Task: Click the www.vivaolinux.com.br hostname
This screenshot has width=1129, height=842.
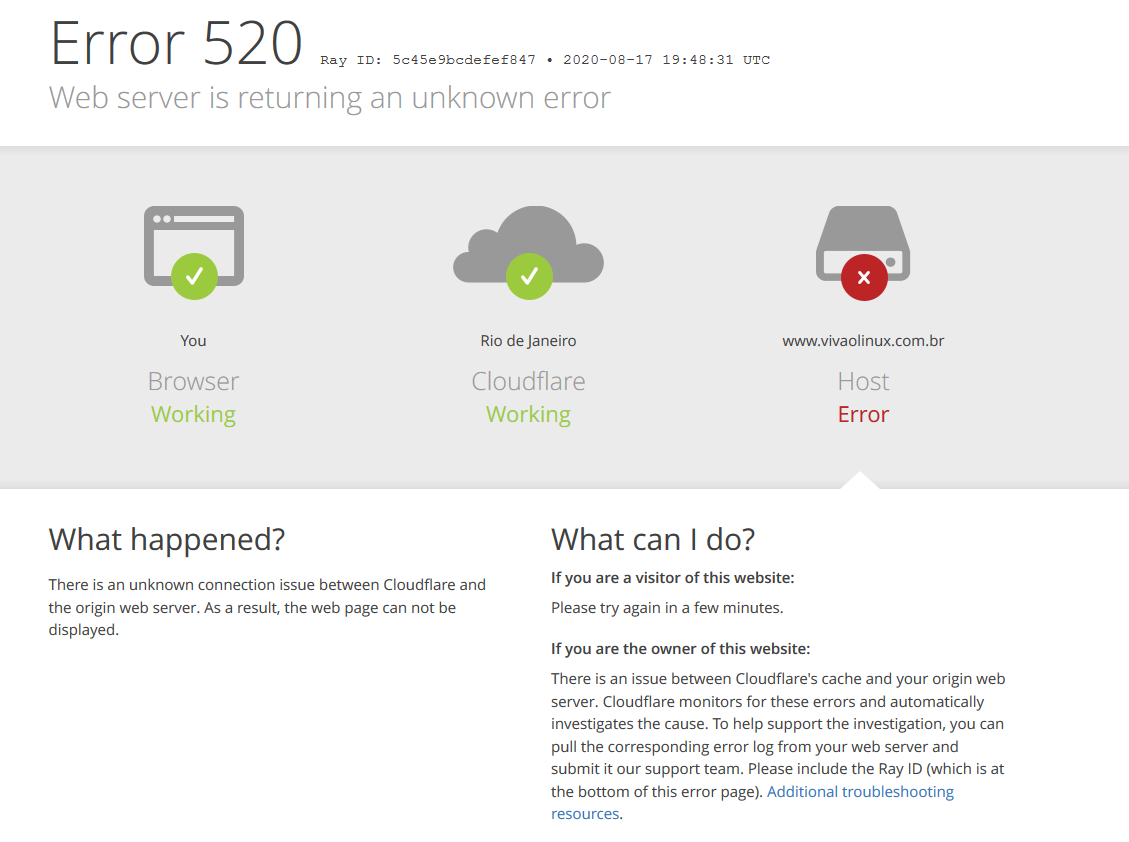Action: click(x=863, y=341)
